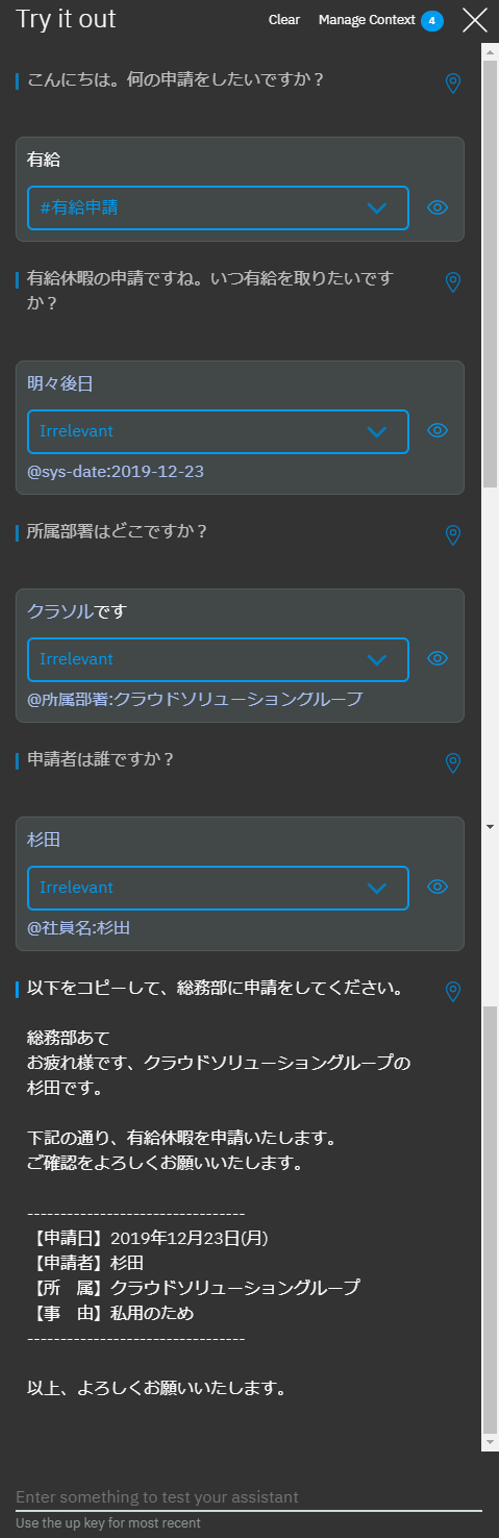
Task: Click location pin next to 所属部署はどこですか
Action: (452, 535)
